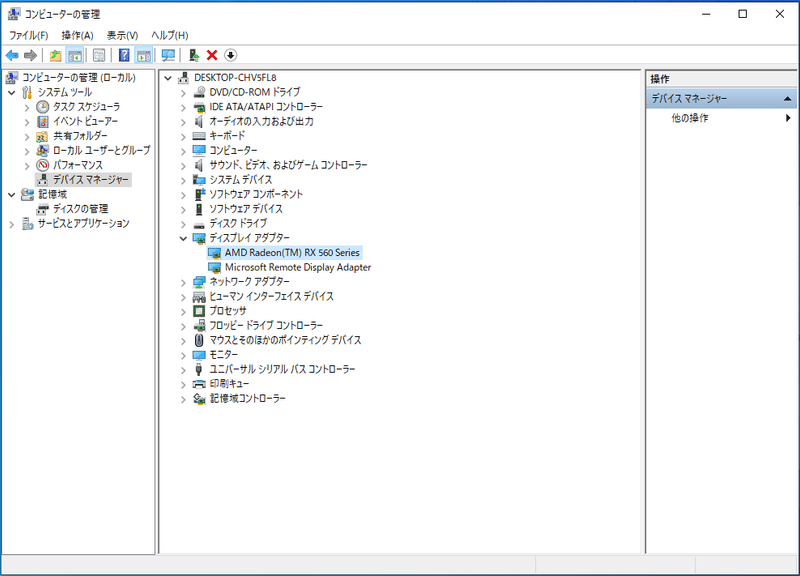Select オーディオの入力および出力 category

(261, 121)
